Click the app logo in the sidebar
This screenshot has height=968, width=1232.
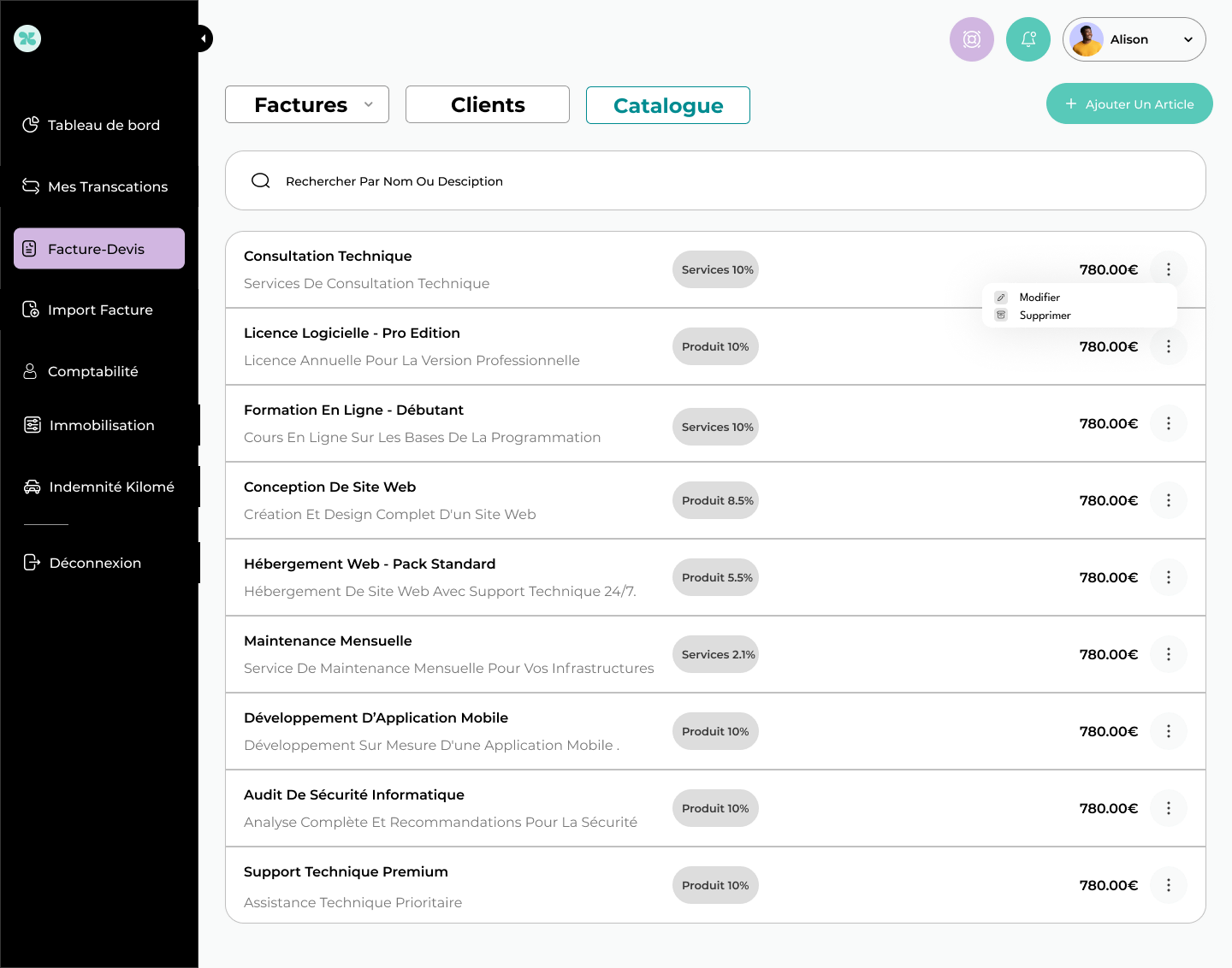(27, 38)
